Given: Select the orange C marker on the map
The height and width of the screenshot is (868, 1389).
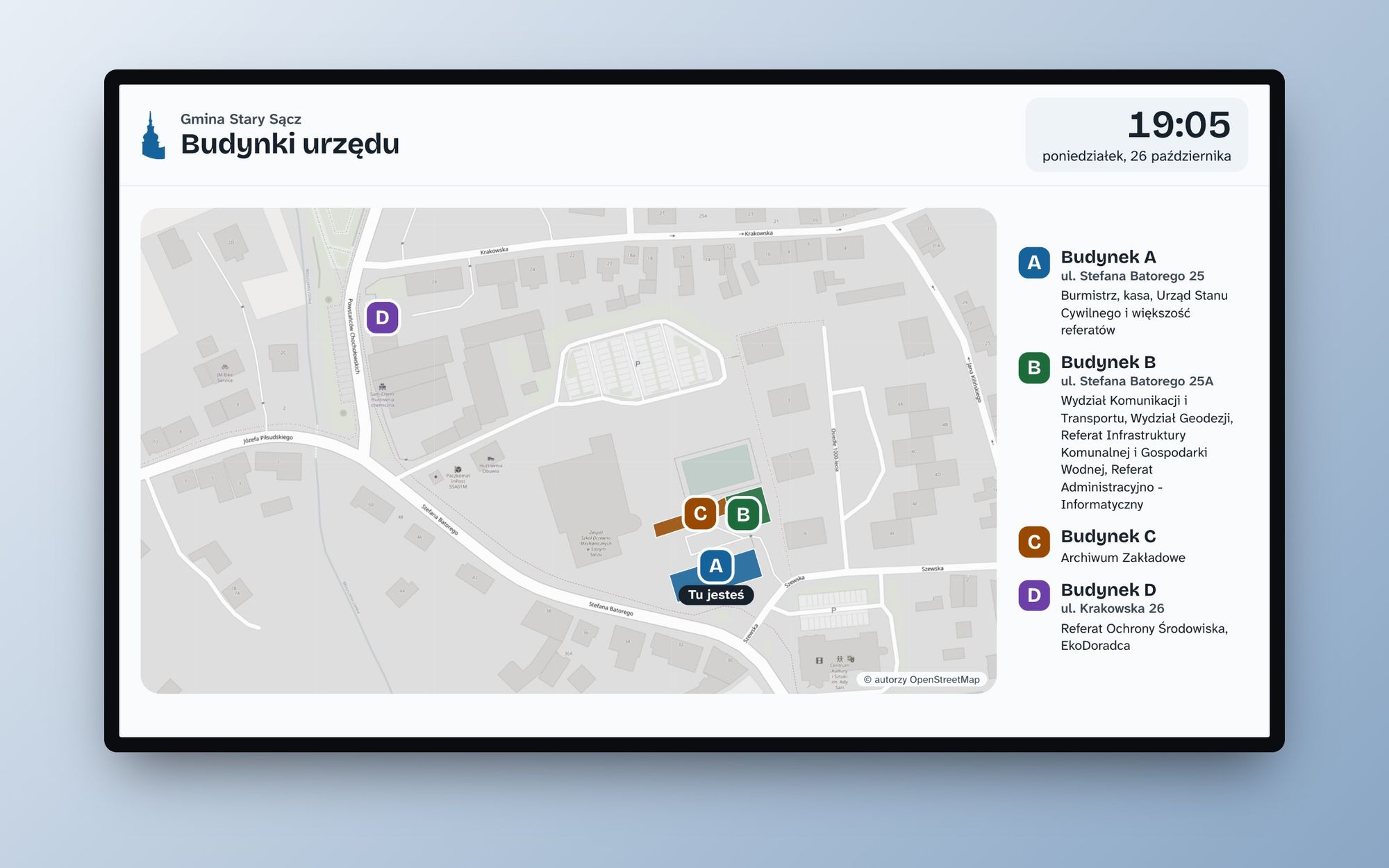Looking at the screenshot, I should coord(700,513).
